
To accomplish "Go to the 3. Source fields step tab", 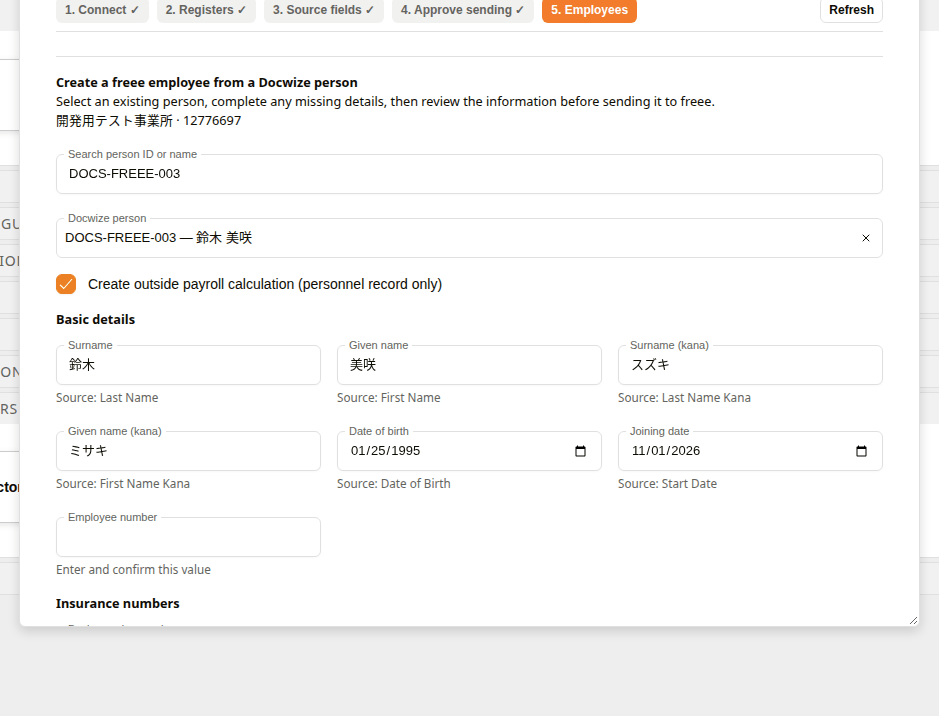I will click(323, 10).
